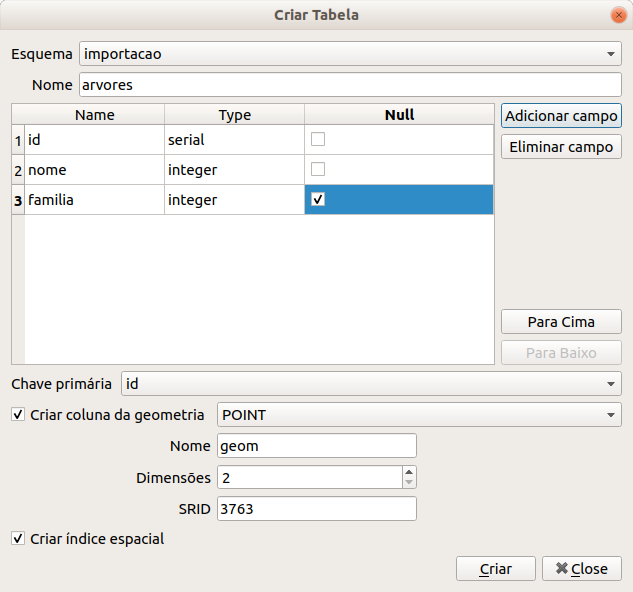Open the POINT geometry type dropdown
The height and width of the screenshot is (592, 633).
pos(418,414)
